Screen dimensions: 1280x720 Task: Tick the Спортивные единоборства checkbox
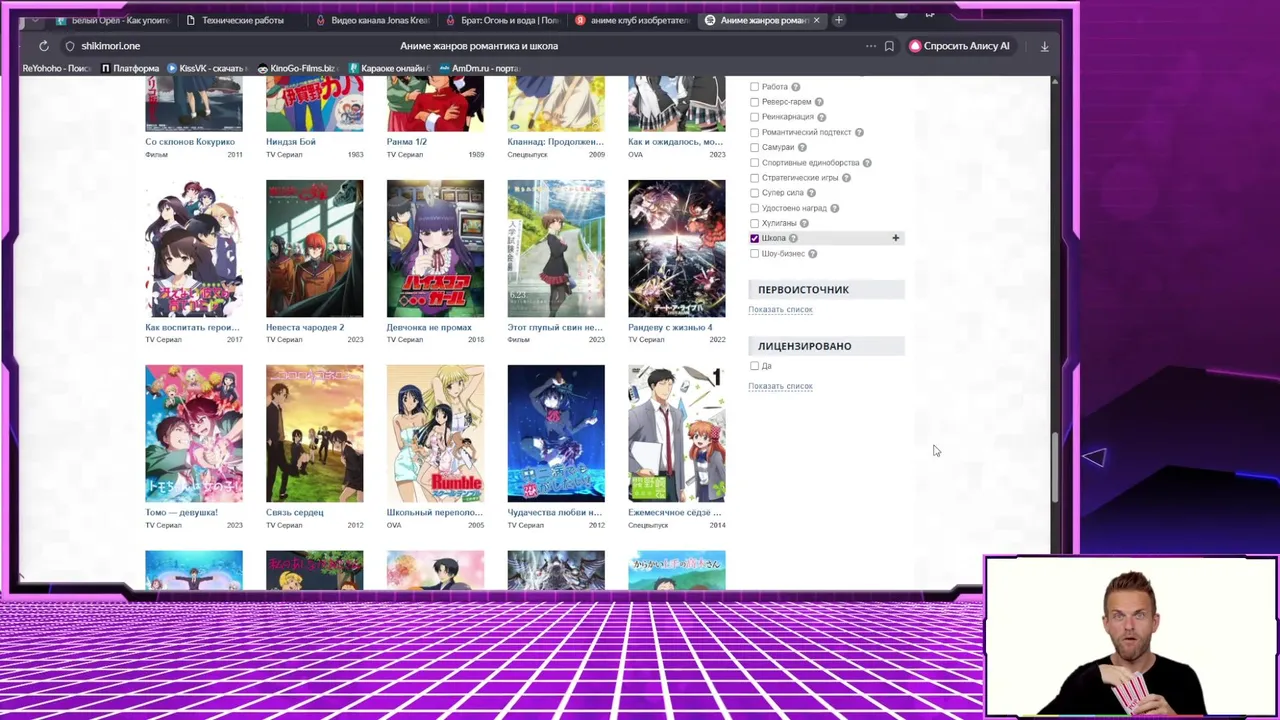(x=754, y=163)
